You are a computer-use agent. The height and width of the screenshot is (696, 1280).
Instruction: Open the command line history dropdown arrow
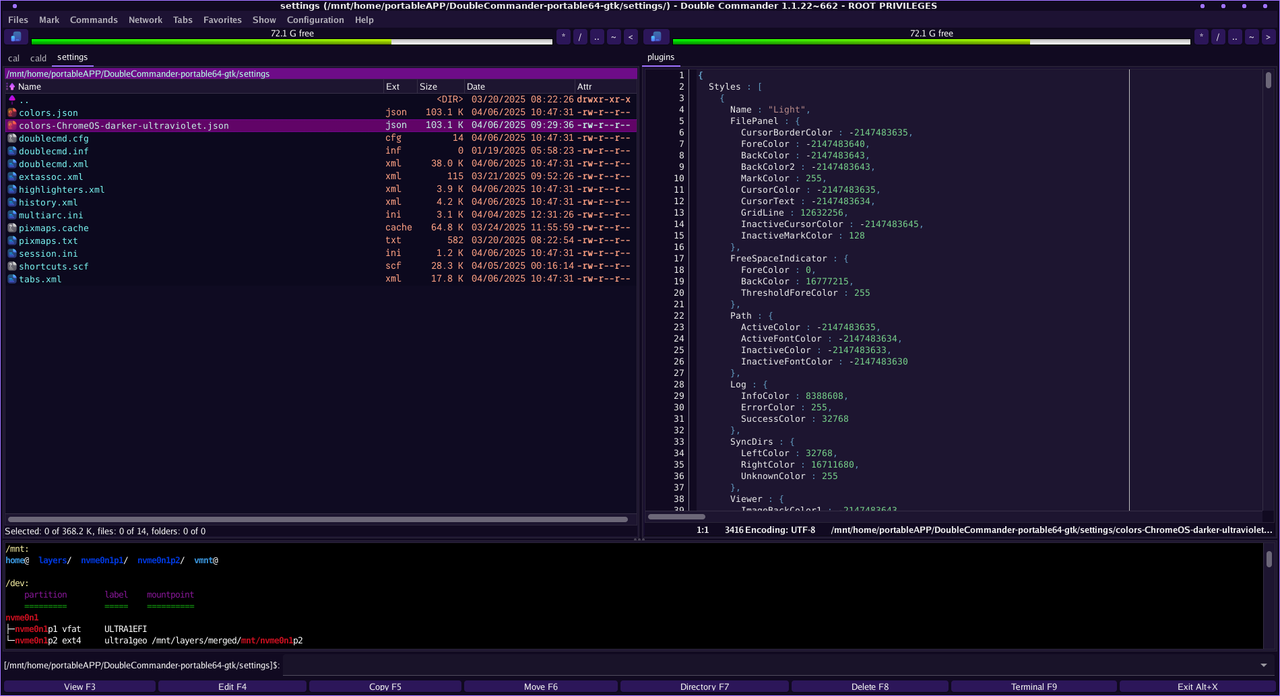1265,665
